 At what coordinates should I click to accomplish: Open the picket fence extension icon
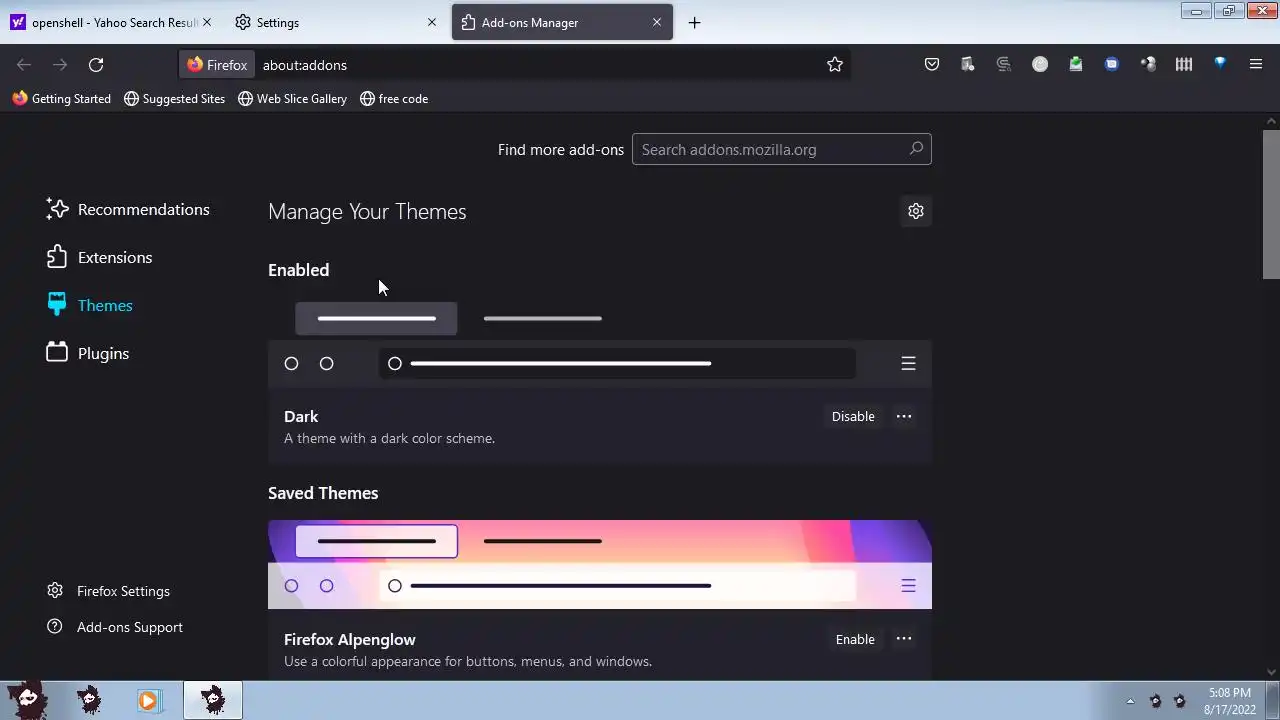tap(1184, 65)
